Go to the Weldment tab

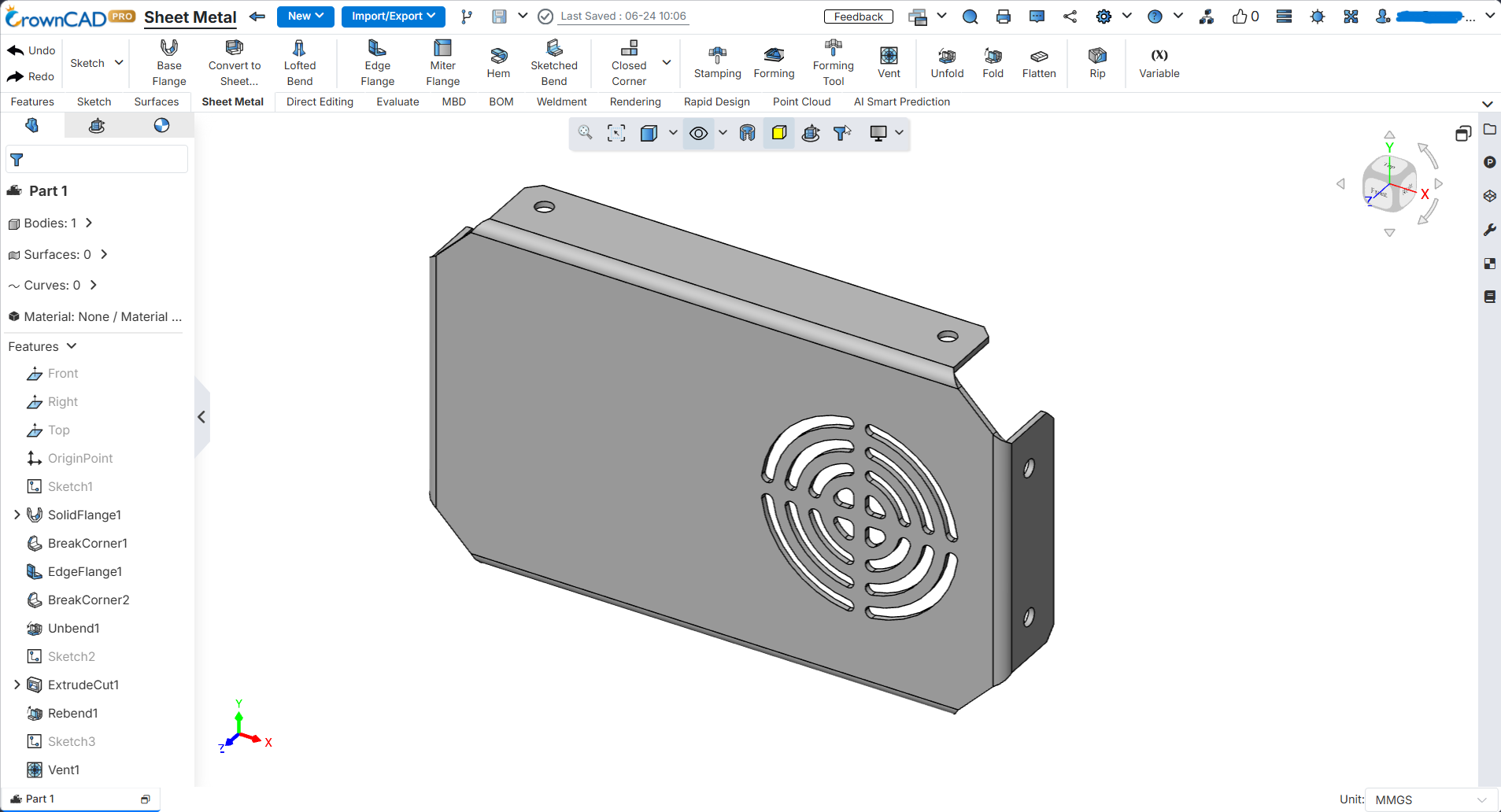point(561,101)
